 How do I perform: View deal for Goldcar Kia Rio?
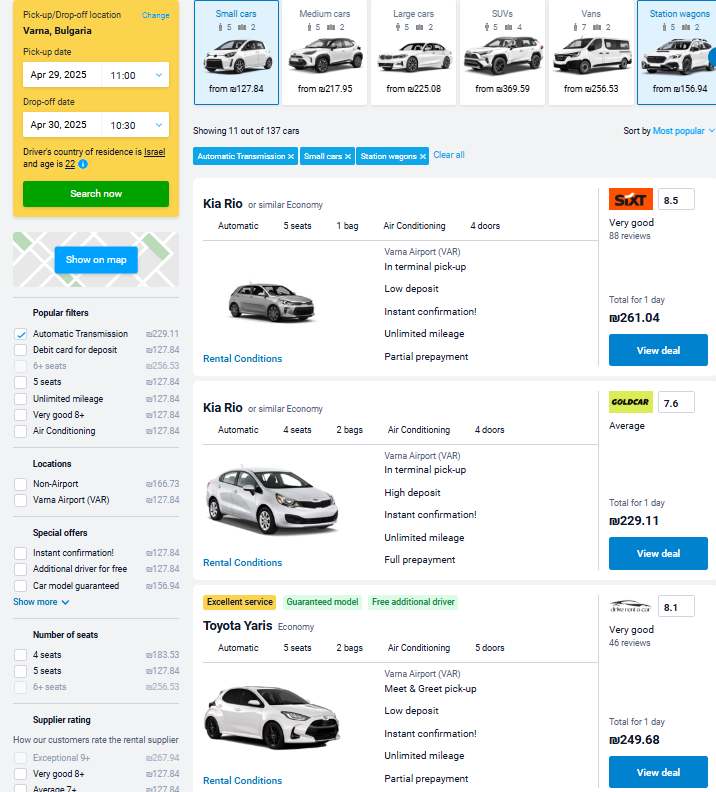point(658,554)
